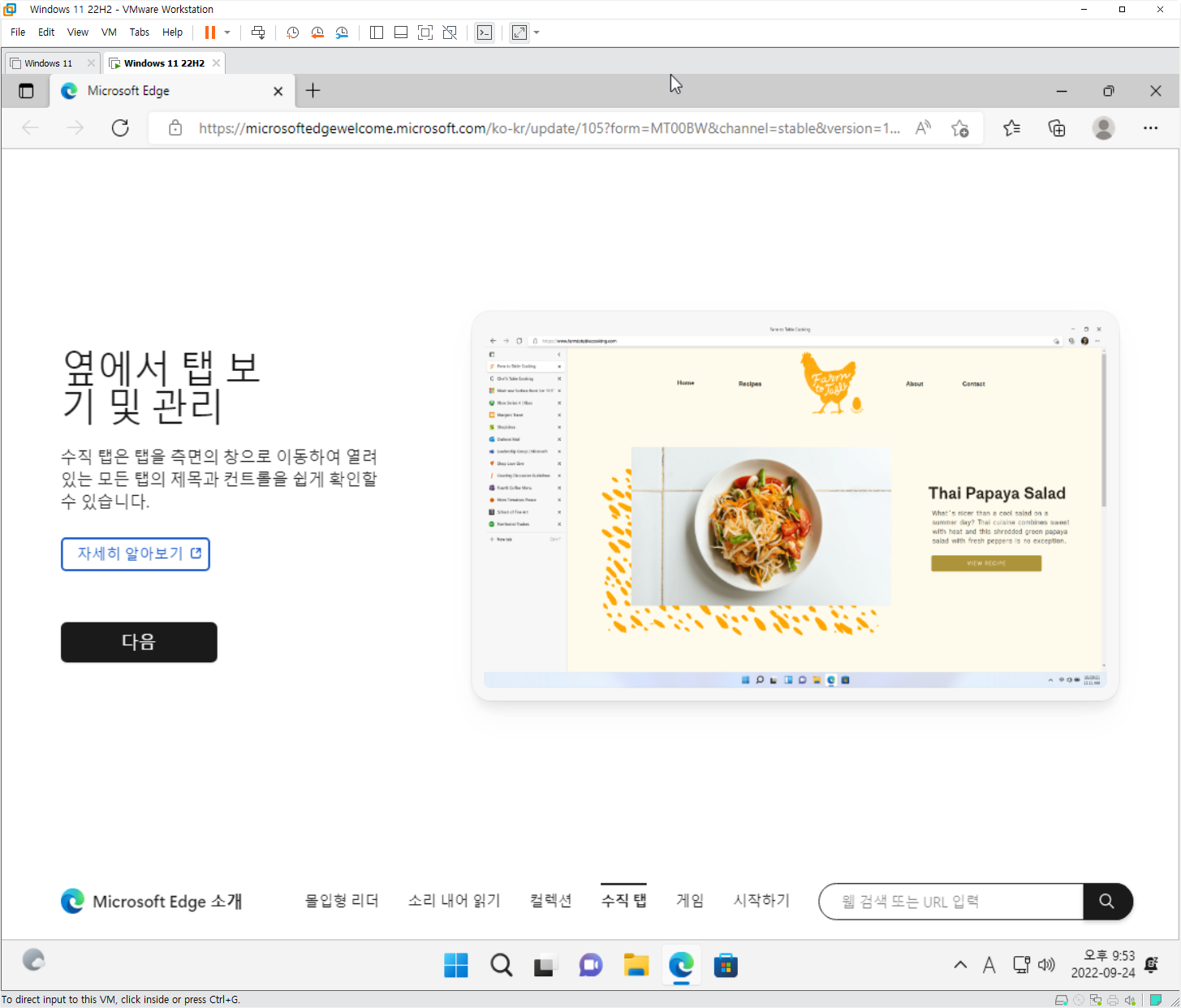The height and width of the screenshot is (1008, 1181).
Task: Click the Edge address bar URL
Action: tap(550, 128)
